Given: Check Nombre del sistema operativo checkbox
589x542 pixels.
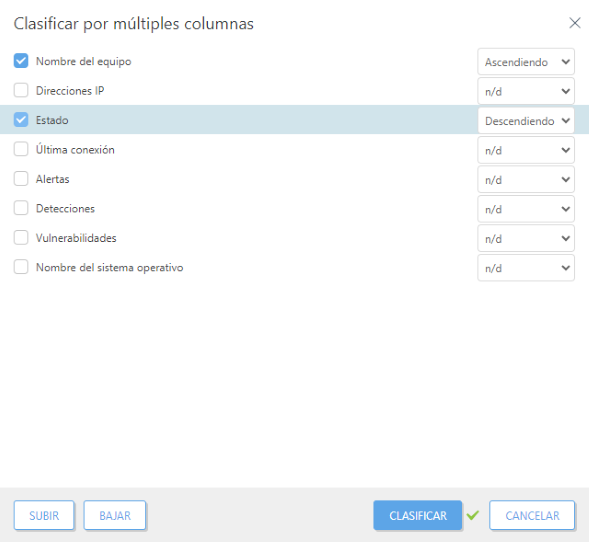Looking at the screenshot, I should pyautogui.click(x=21, y=267).
